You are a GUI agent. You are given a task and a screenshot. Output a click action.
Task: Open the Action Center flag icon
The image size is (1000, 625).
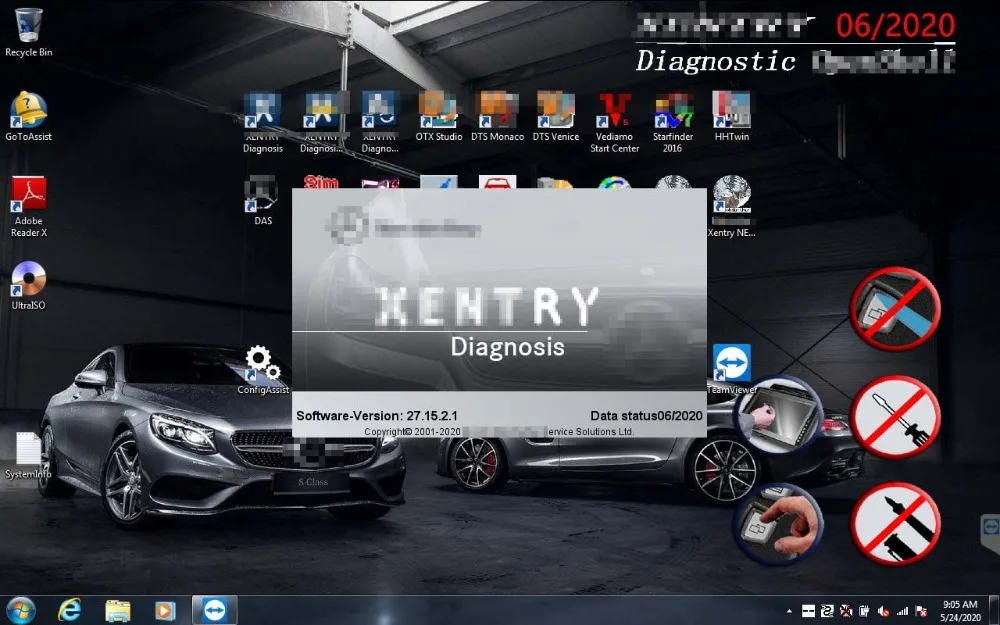[921, 611]
